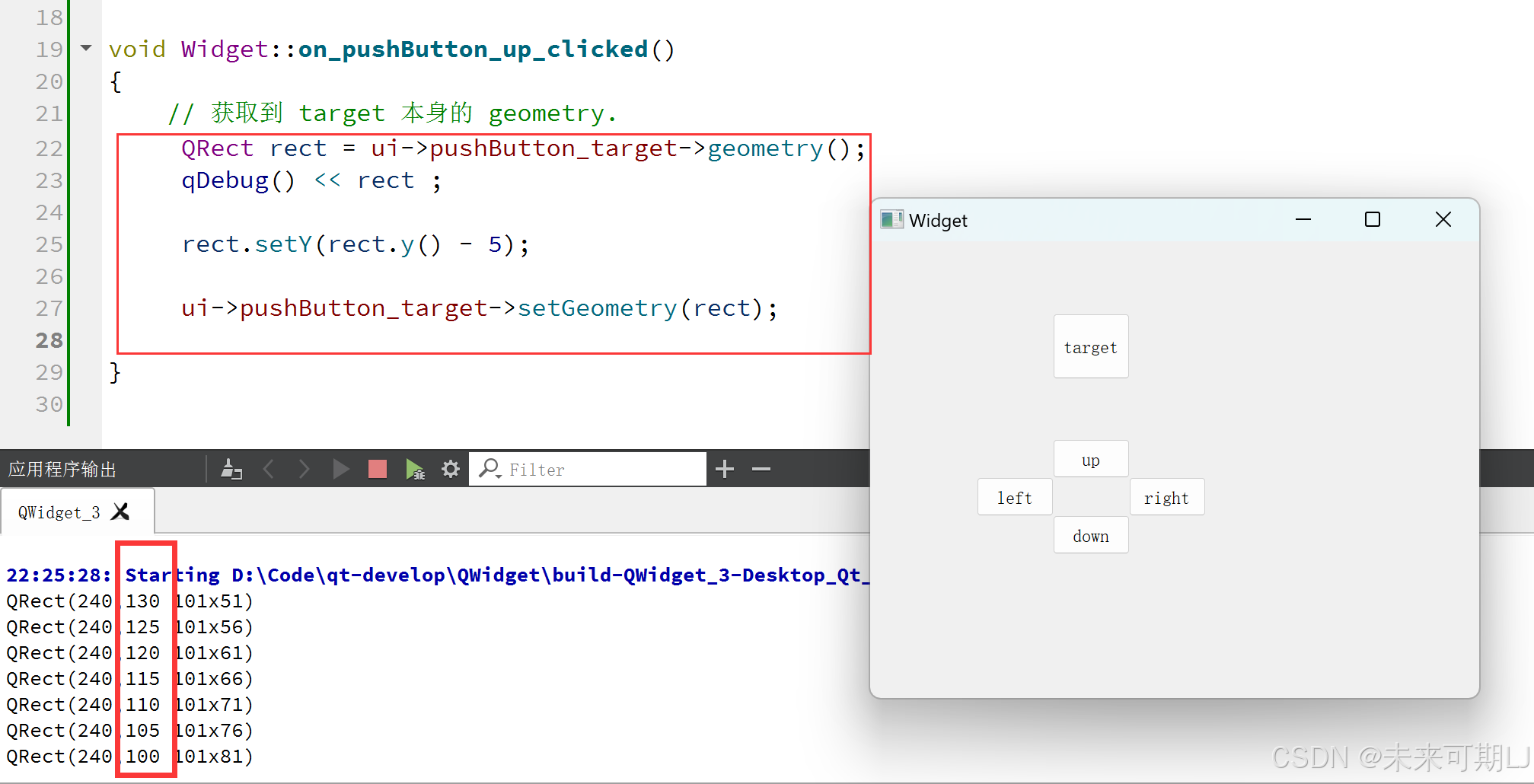Screen dimensions: 1534x784
Task: Attach debugger with green play bug icon
Action: 415,469
